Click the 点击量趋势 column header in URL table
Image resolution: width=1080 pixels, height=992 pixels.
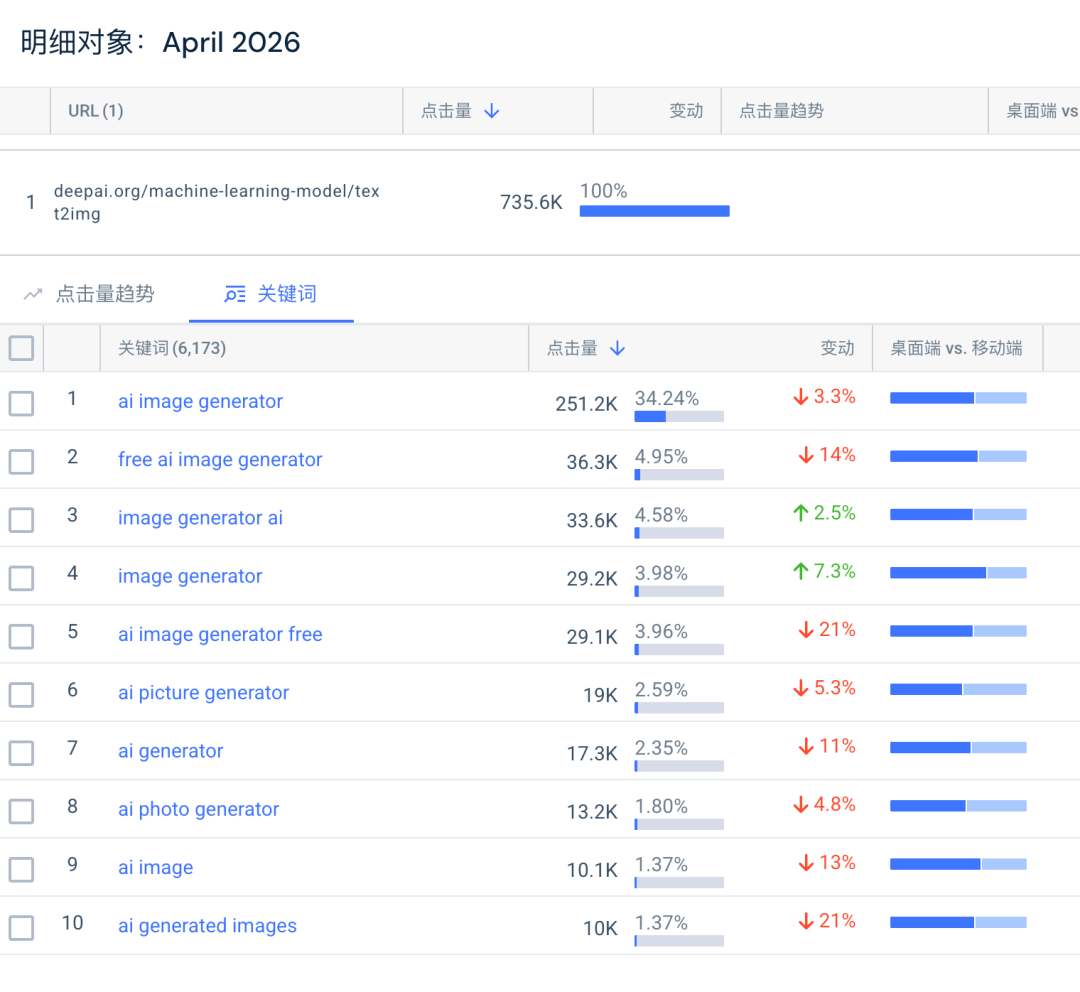tap(781, 111)
